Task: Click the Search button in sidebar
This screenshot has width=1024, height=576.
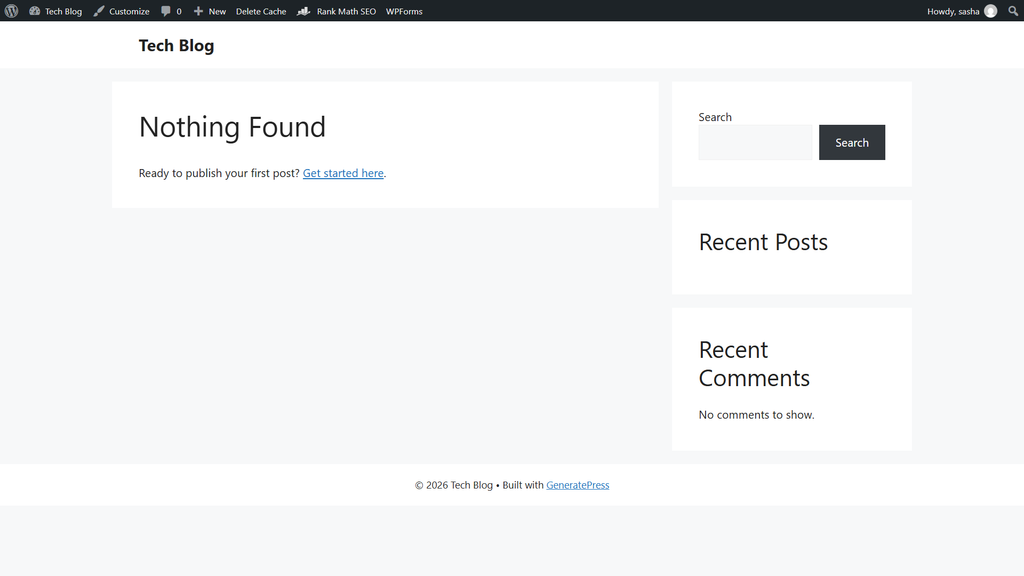Action: tap(852, 142)
